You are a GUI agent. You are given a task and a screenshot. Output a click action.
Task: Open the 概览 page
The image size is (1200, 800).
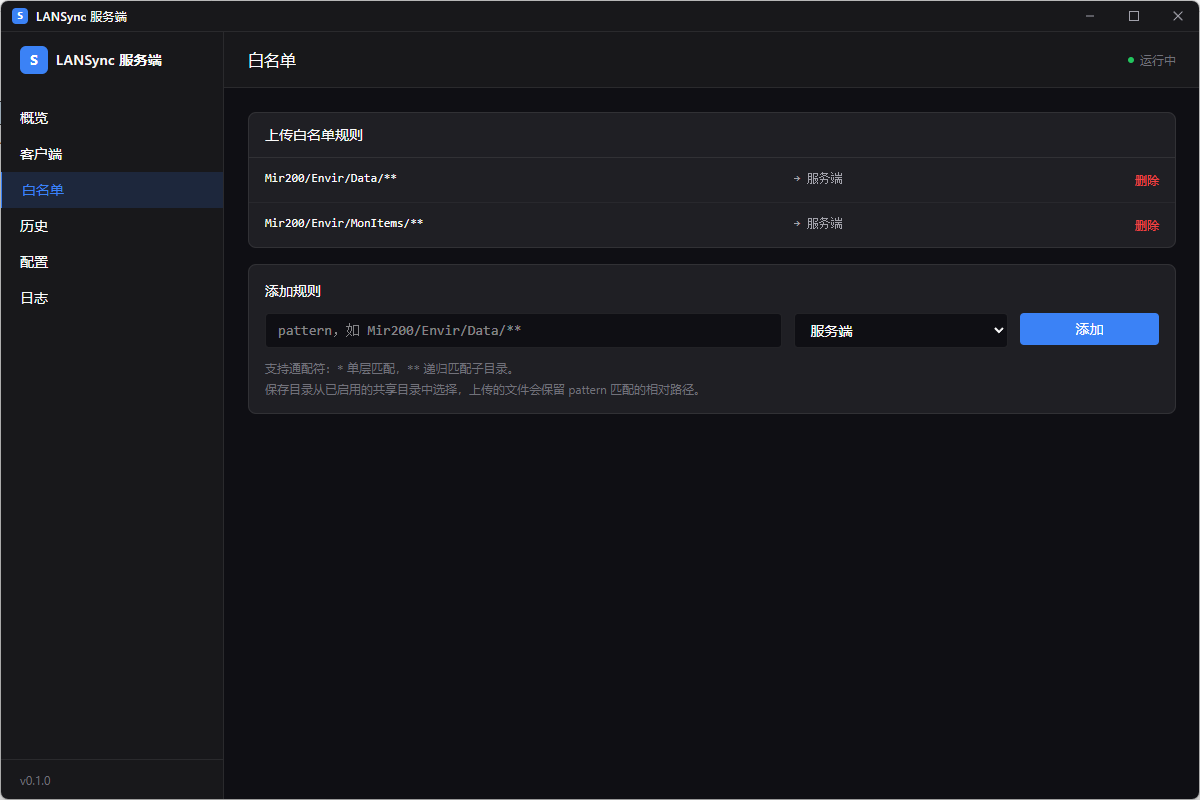pos(112,118)
